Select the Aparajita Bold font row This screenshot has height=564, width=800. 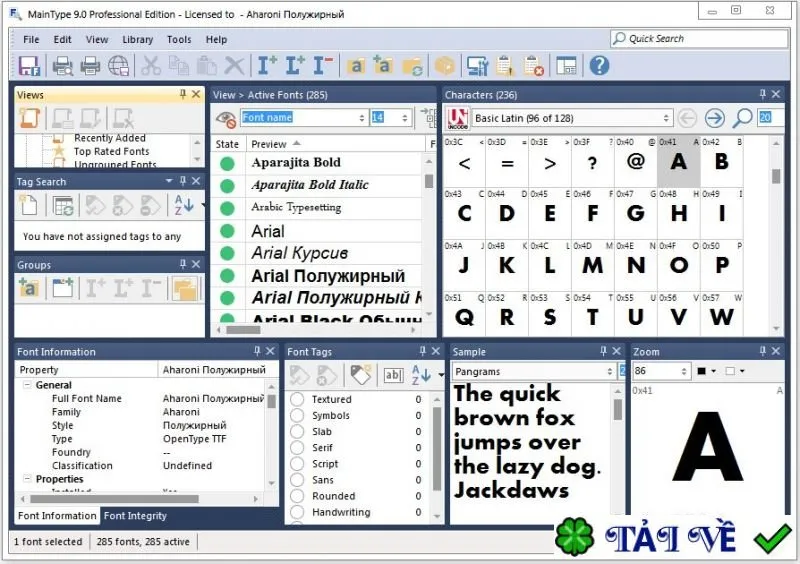click(x=316, y=163)
